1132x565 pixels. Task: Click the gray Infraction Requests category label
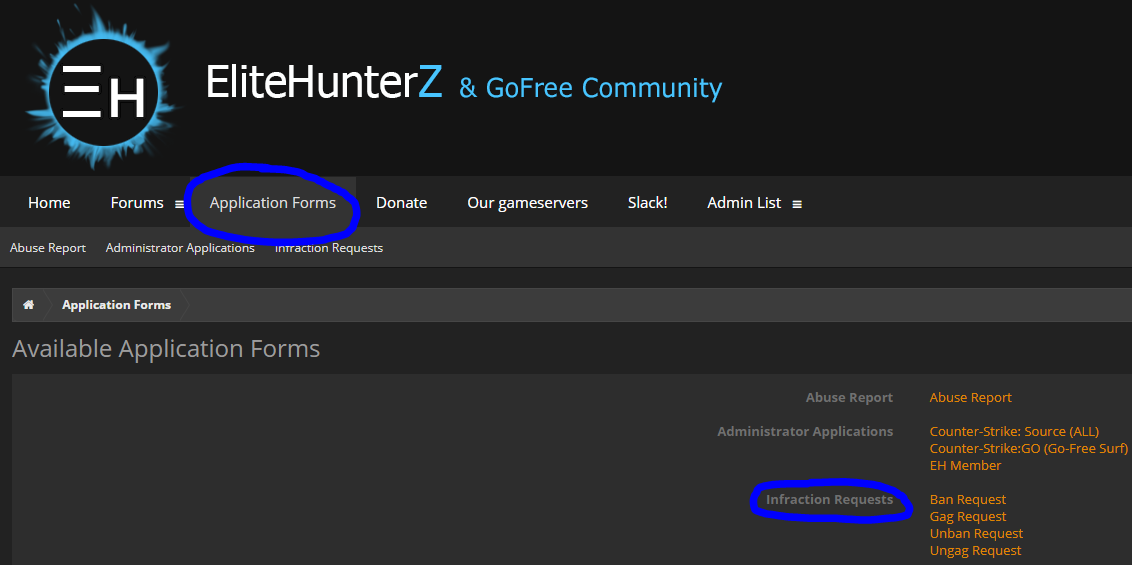pos(830,499)
